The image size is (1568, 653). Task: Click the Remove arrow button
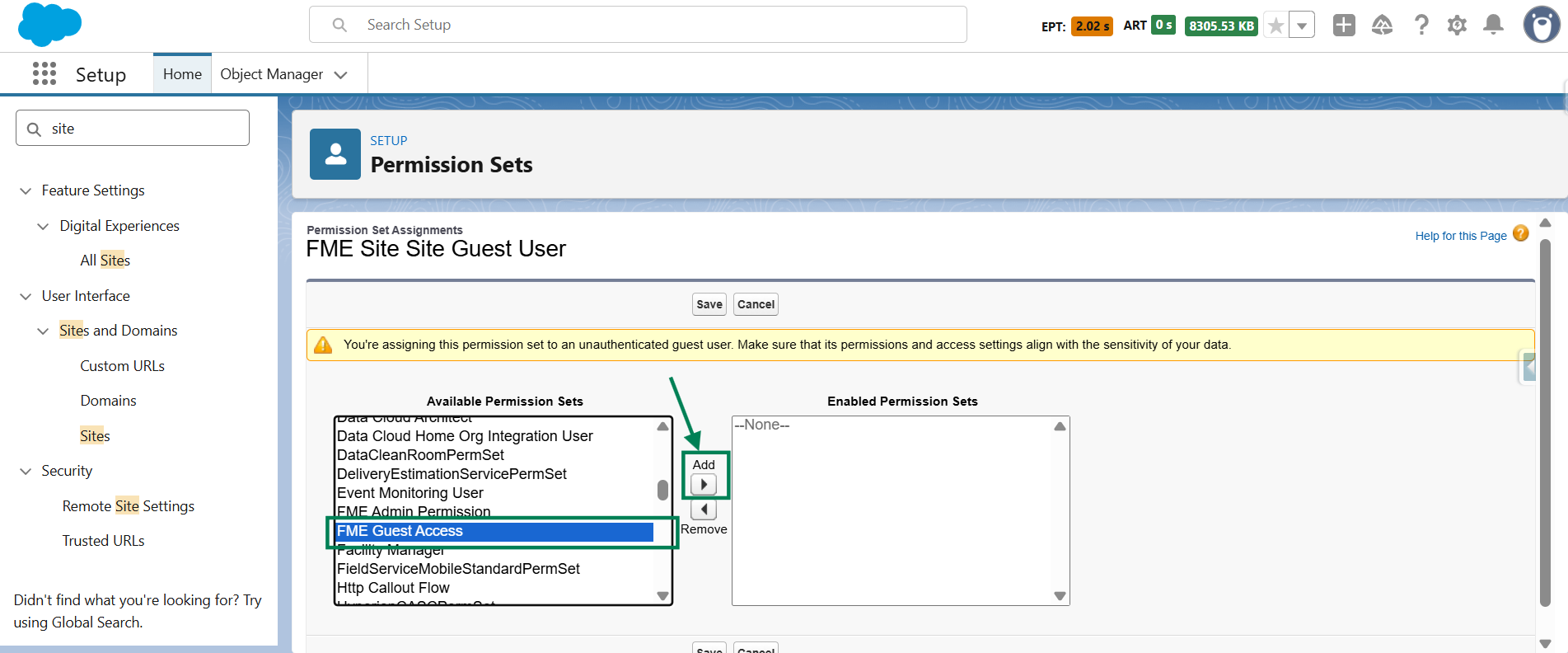click(x=704, y=510)
